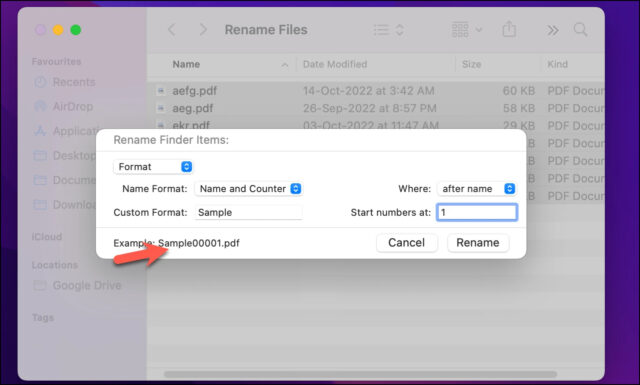
Task: Click the Finder forward navigation arrow
Action: coord(203,30)
